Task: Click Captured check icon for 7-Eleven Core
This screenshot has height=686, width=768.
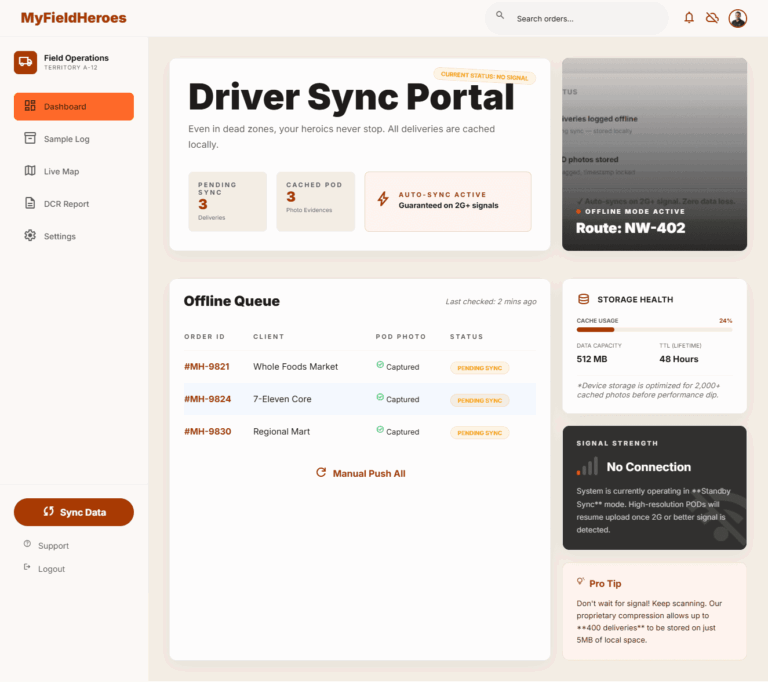Action: pos(380,397)
